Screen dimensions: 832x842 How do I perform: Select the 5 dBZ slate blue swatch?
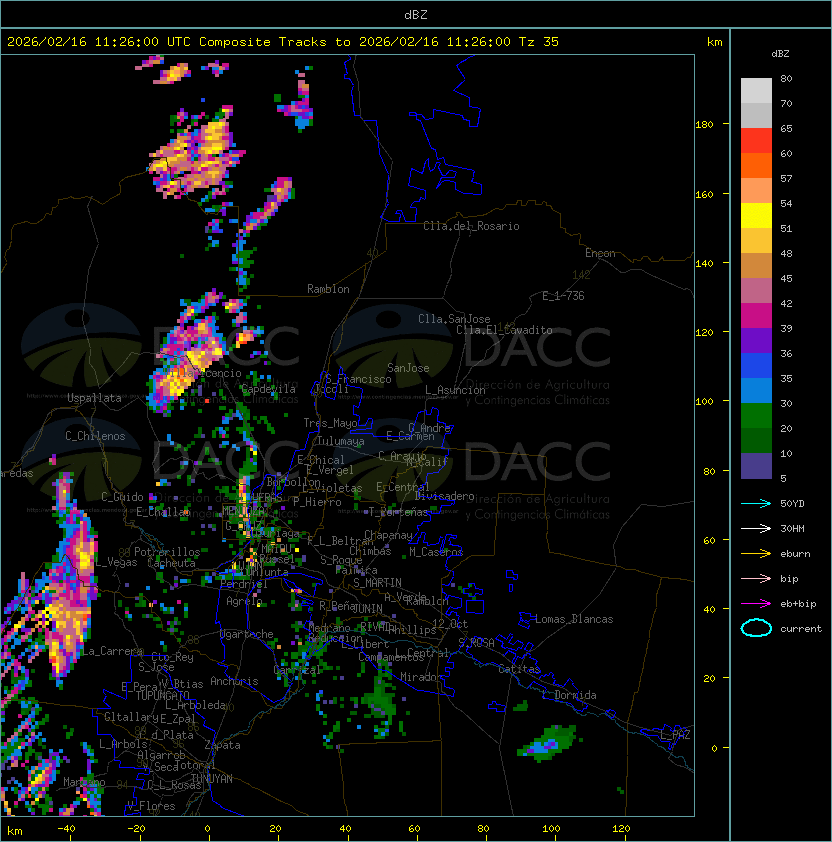coord(756,466)
